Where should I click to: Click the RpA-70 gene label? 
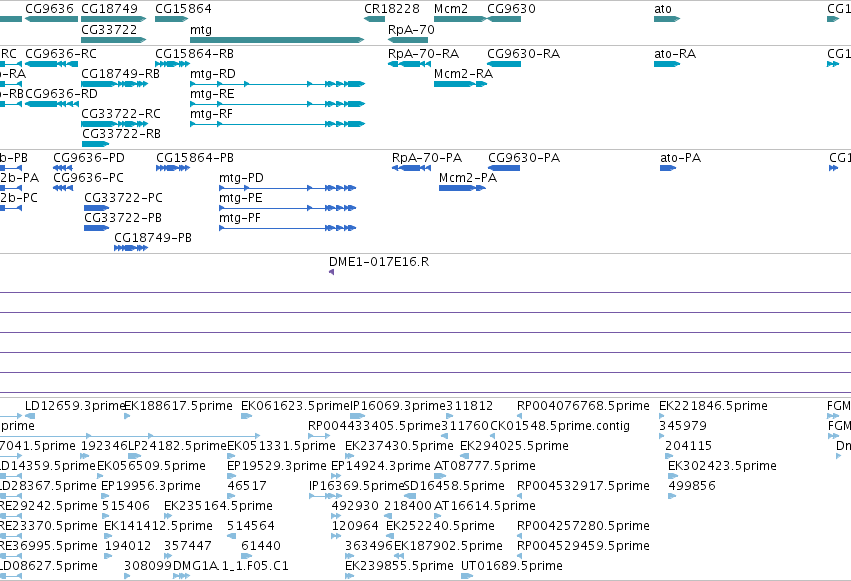point(411,29)
